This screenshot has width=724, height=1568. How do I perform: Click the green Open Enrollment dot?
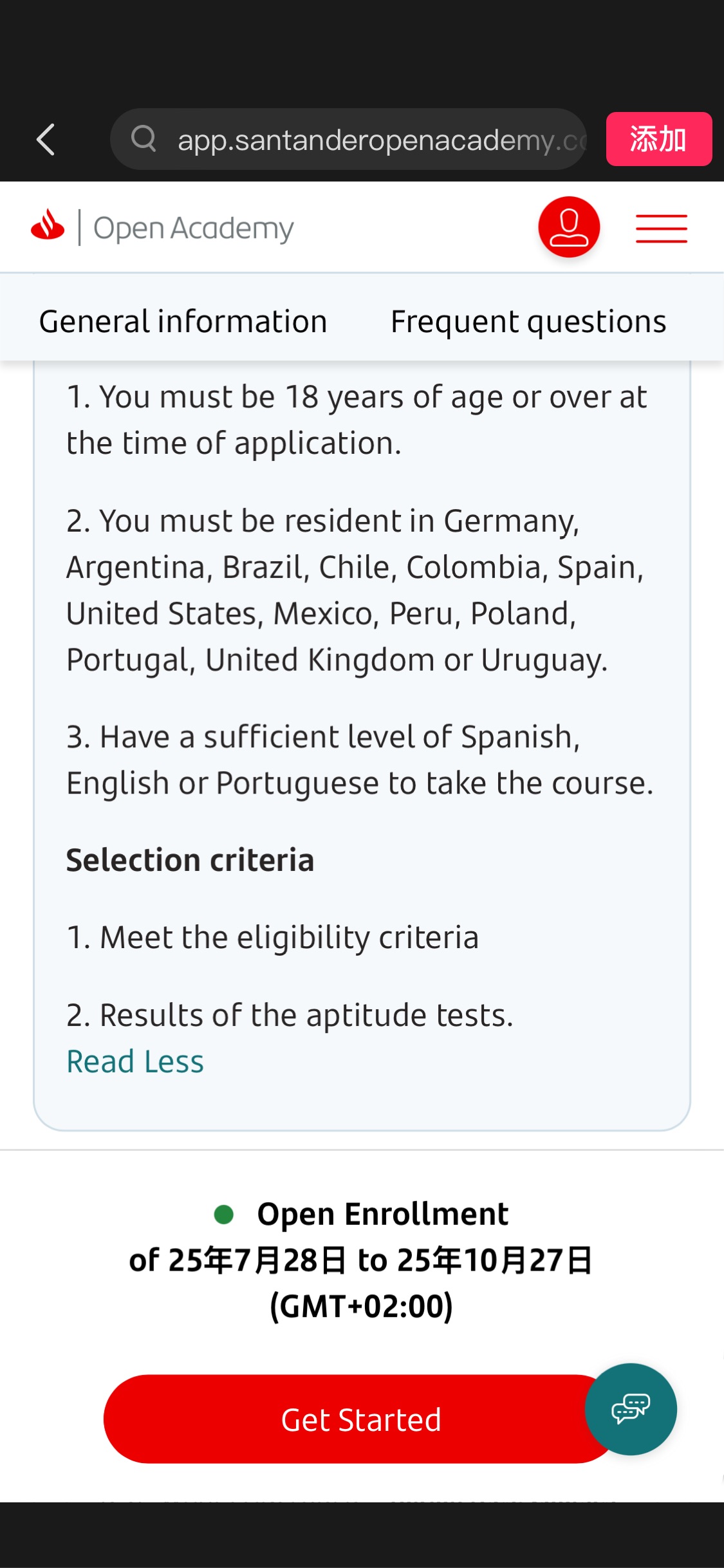tap(223, 1215)
